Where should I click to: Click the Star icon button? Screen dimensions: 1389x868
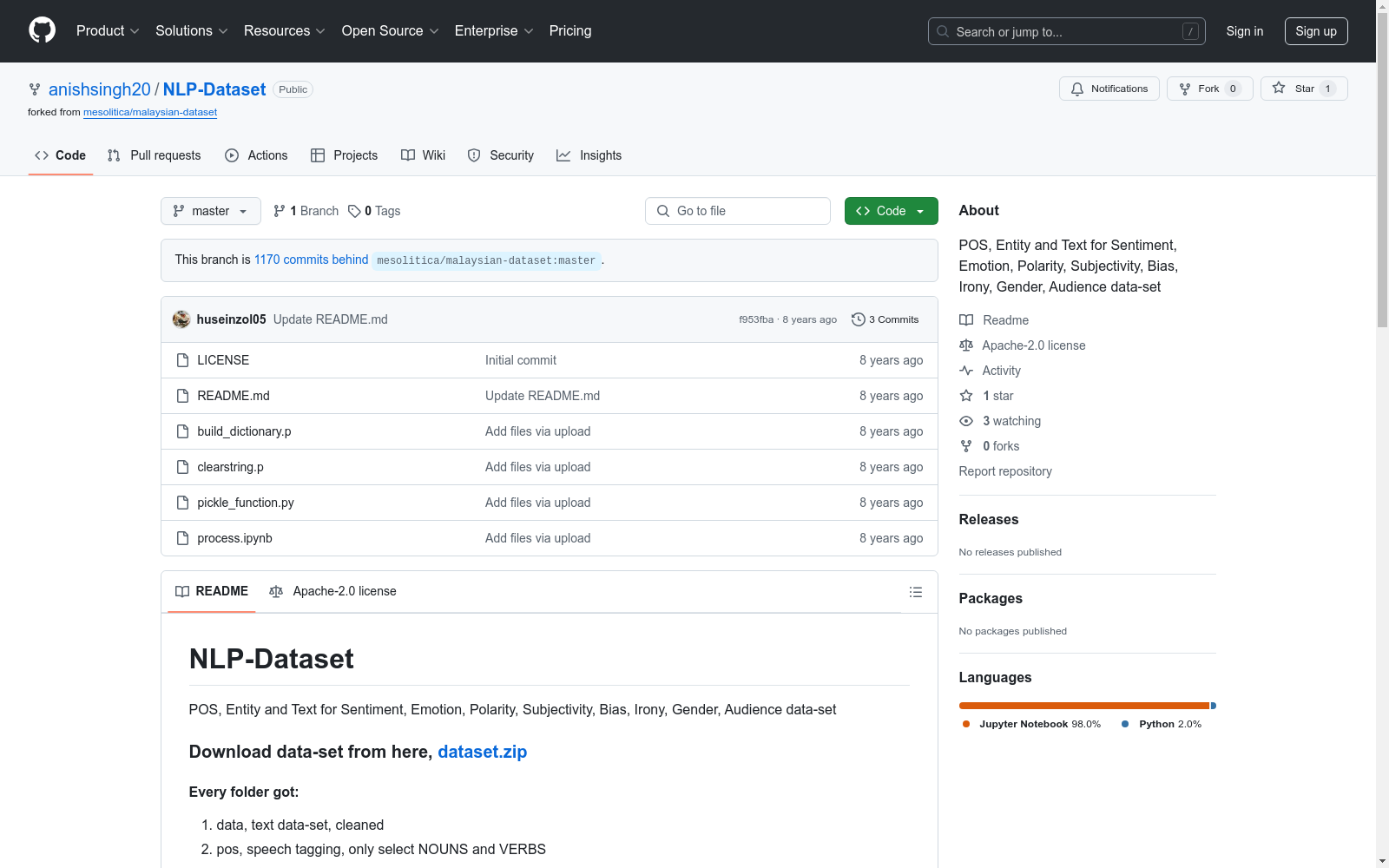tap(1279, 88)
